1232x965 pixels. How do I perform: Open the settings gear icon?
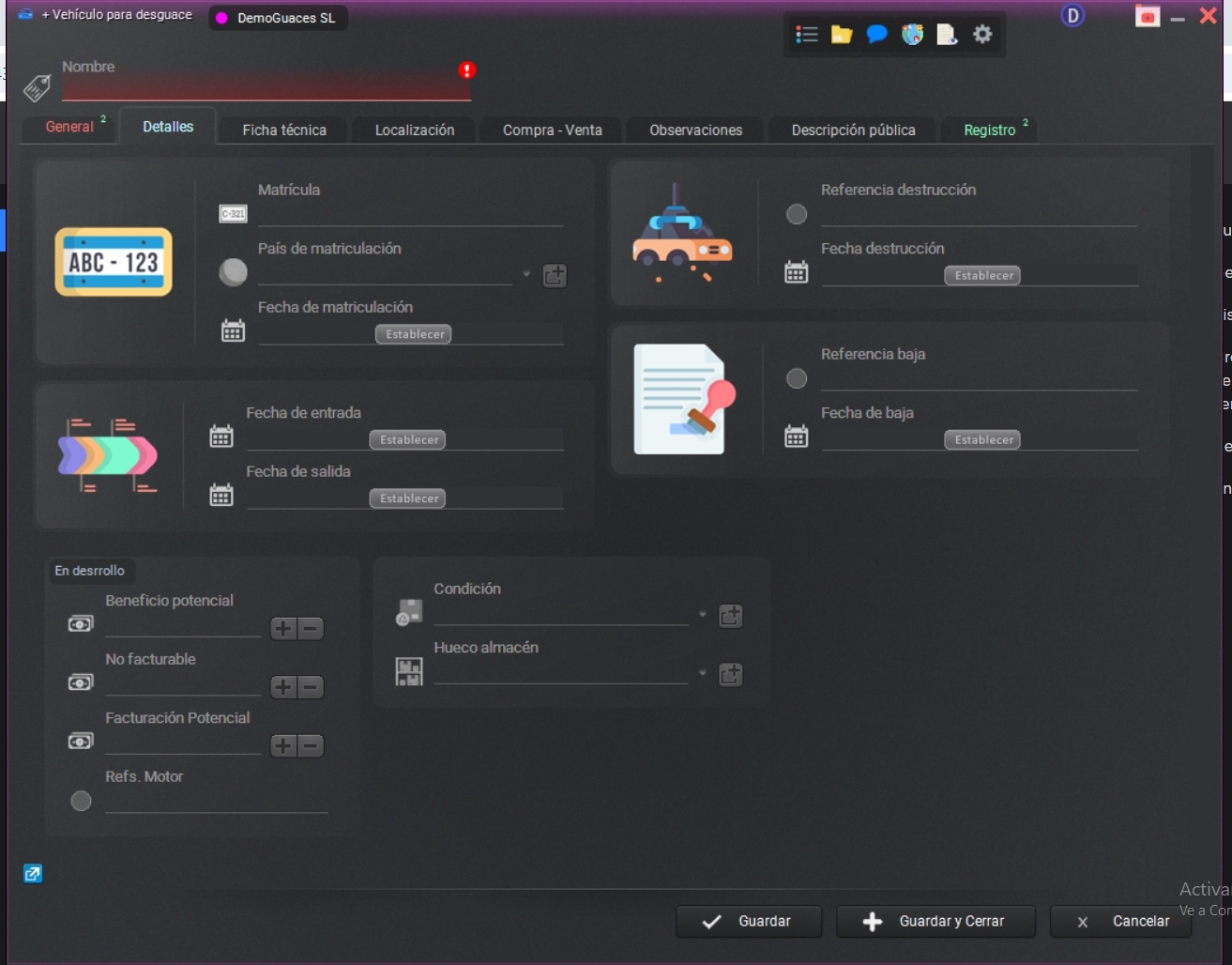(x=982, y=35)
